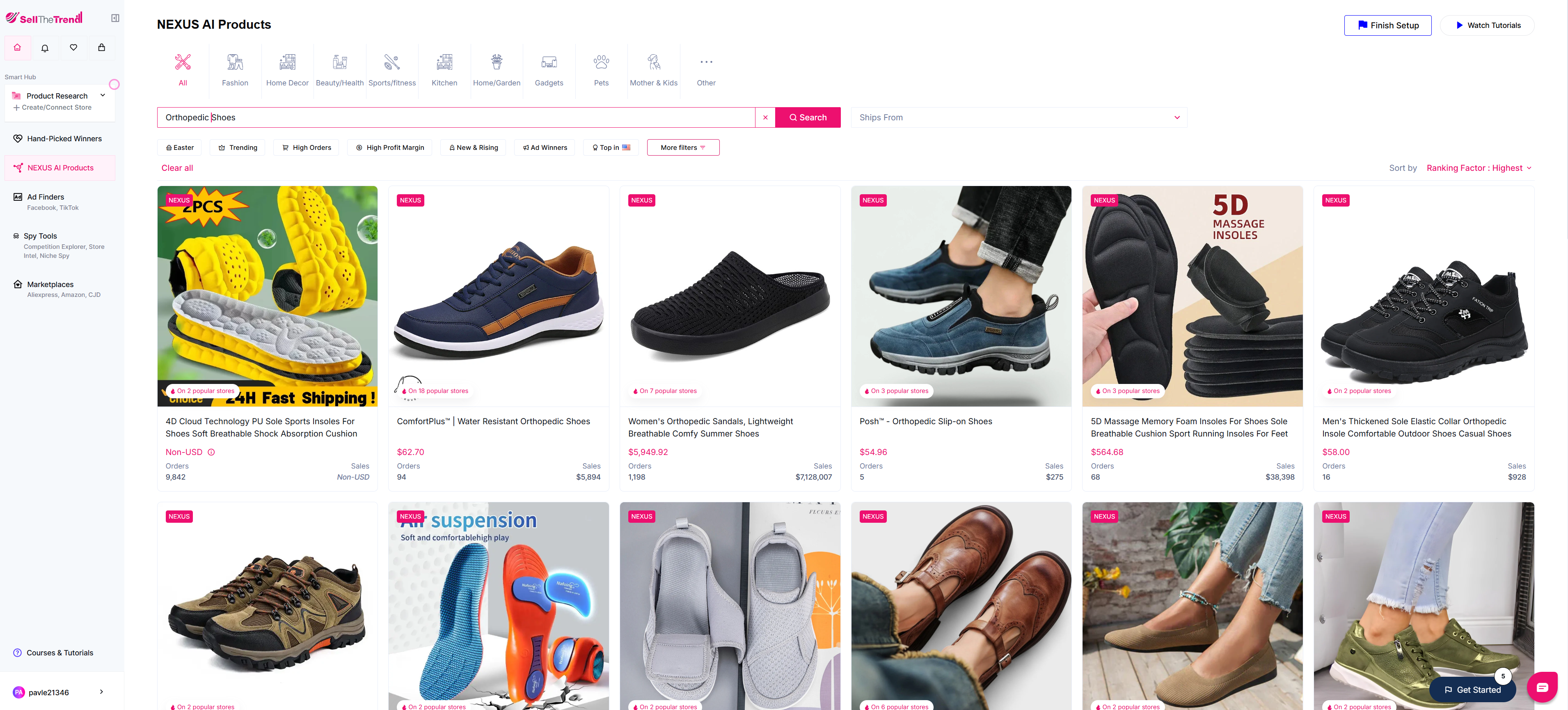Toggle the Trending filter
1568x710 pixels.
click(237, 147)
